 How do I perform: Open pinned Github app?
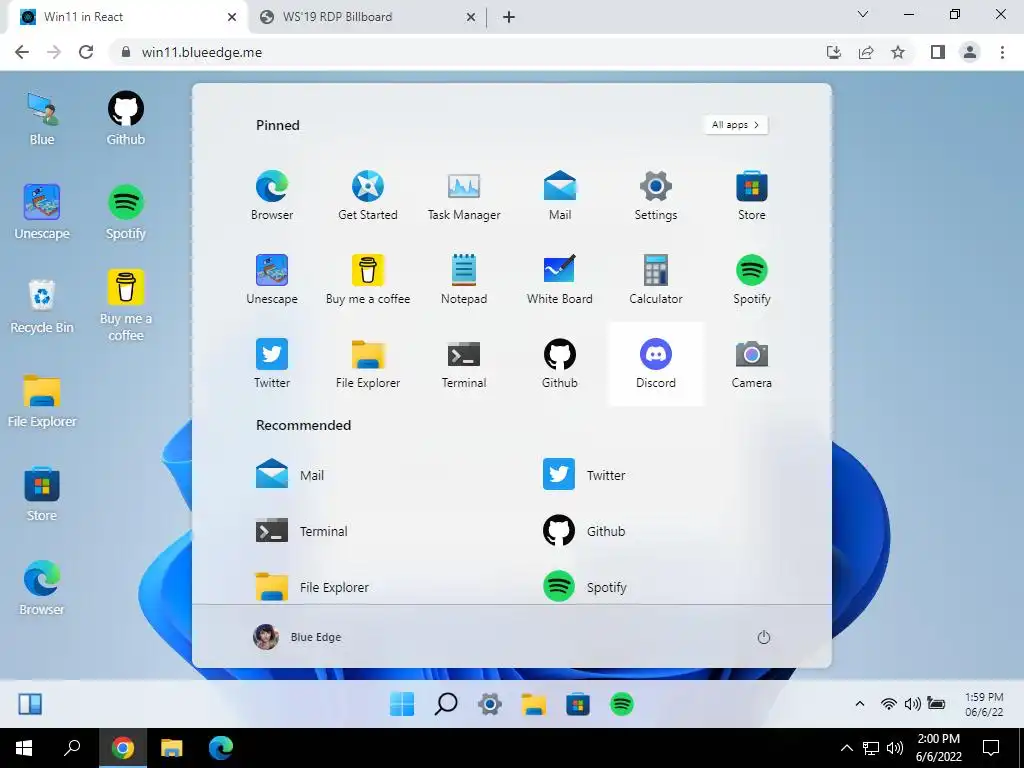pyautogui.click(x=560, y=364)
